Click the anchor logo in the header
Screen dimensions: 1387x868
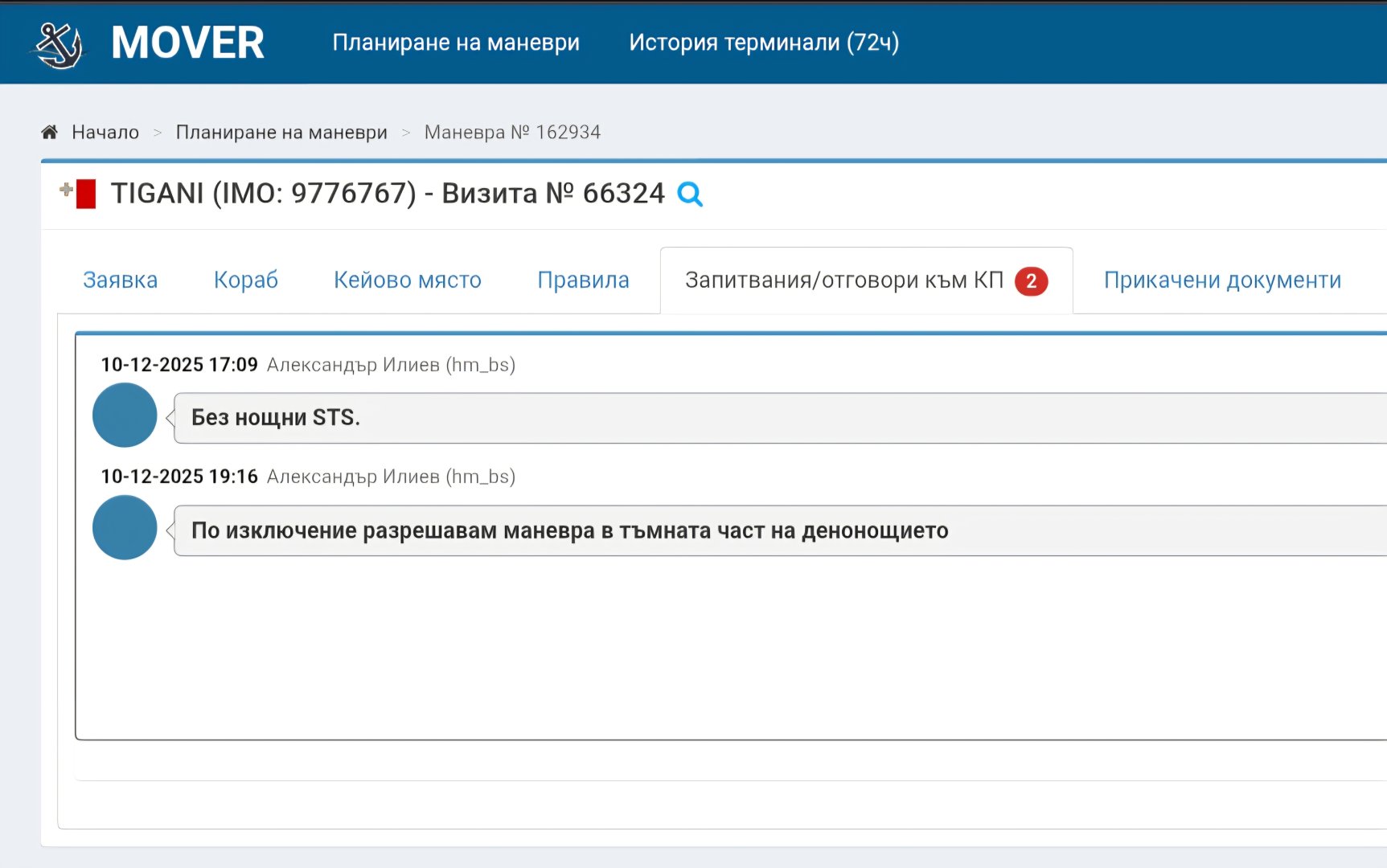[x=58, y=42]
